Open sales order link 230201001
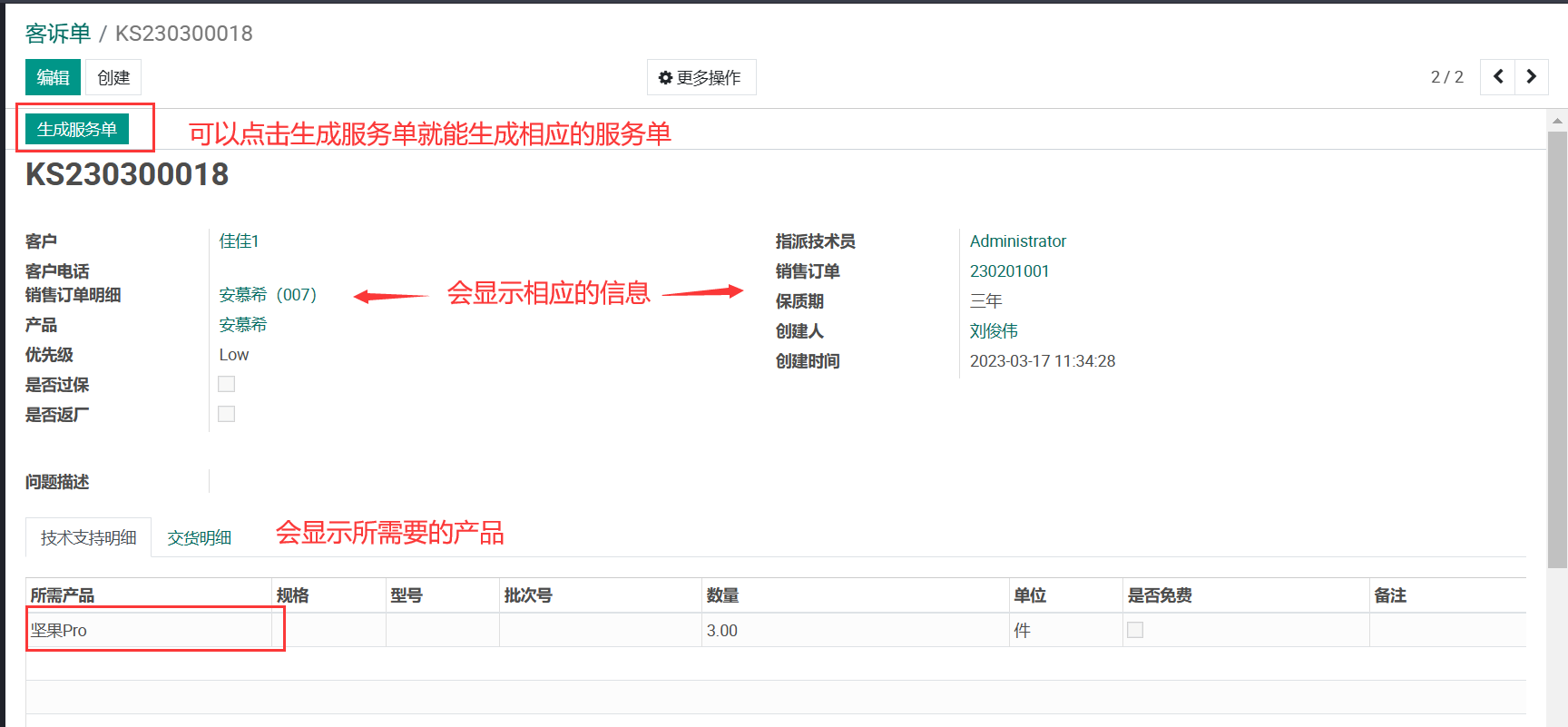The height and width of the screenshot is (727, 1568). [x=1009, y=271]
